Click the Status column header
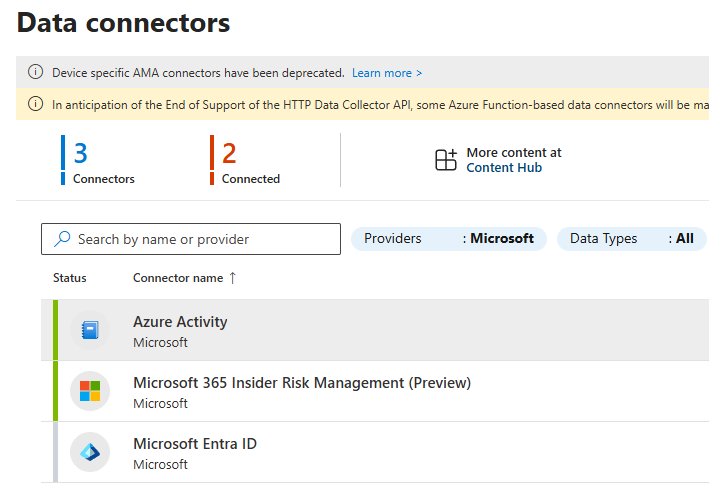This screenshot has height=501, width=709. click(x=70, y=278)
